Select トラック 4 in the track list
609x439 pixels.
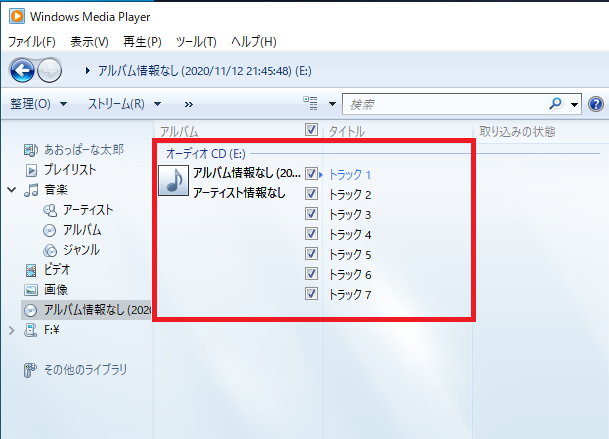tap(350, 235)
